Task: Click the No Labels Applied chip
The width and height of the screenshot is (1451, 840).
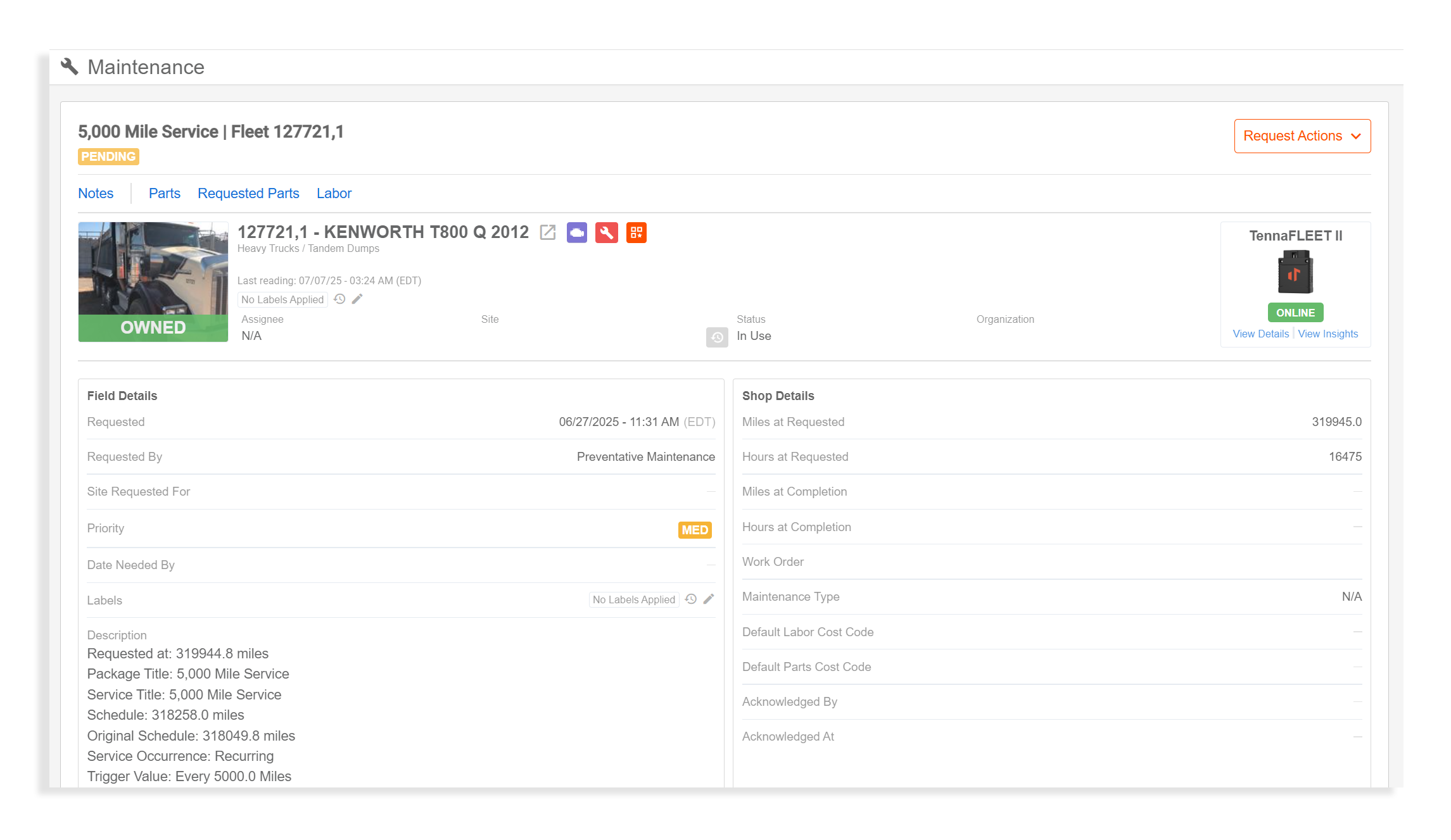Action: tap(282, 299)
